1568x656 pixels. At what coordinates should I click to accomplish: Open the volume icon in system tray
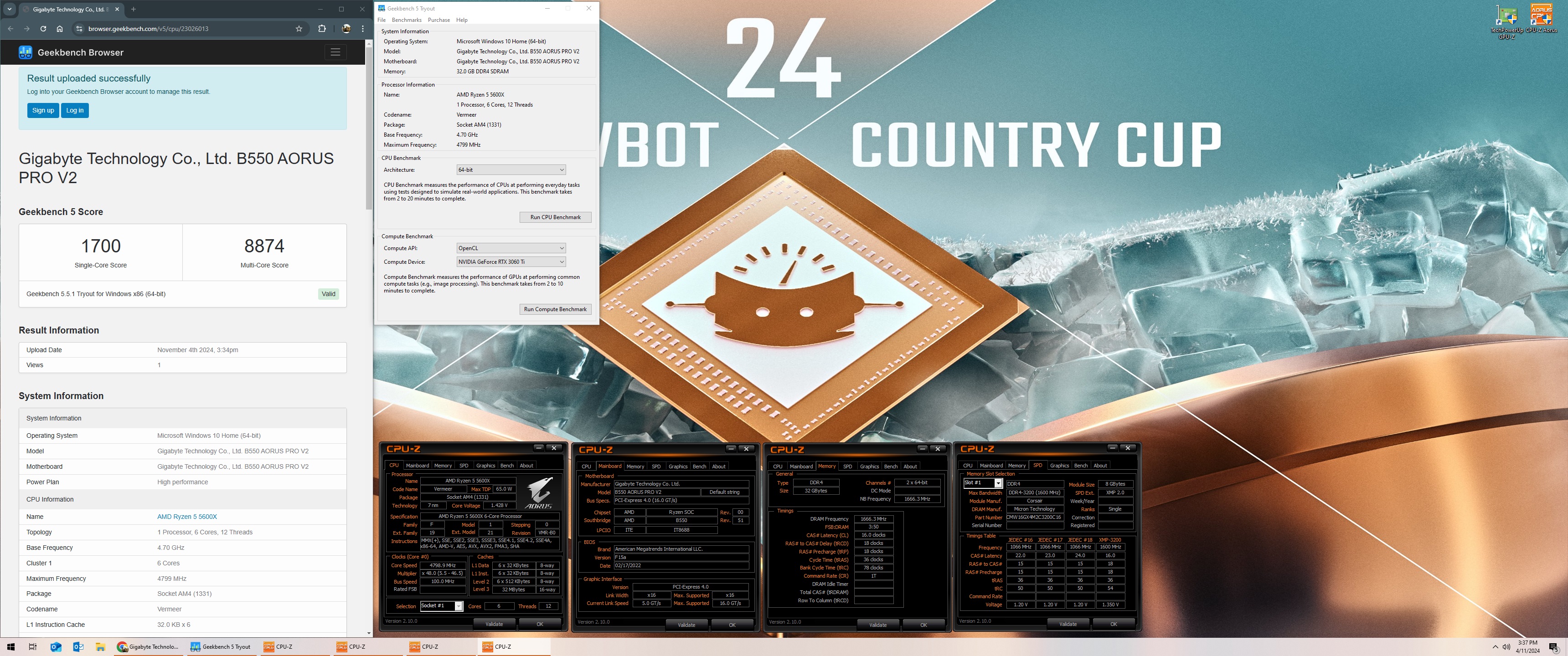point(1506,647)
